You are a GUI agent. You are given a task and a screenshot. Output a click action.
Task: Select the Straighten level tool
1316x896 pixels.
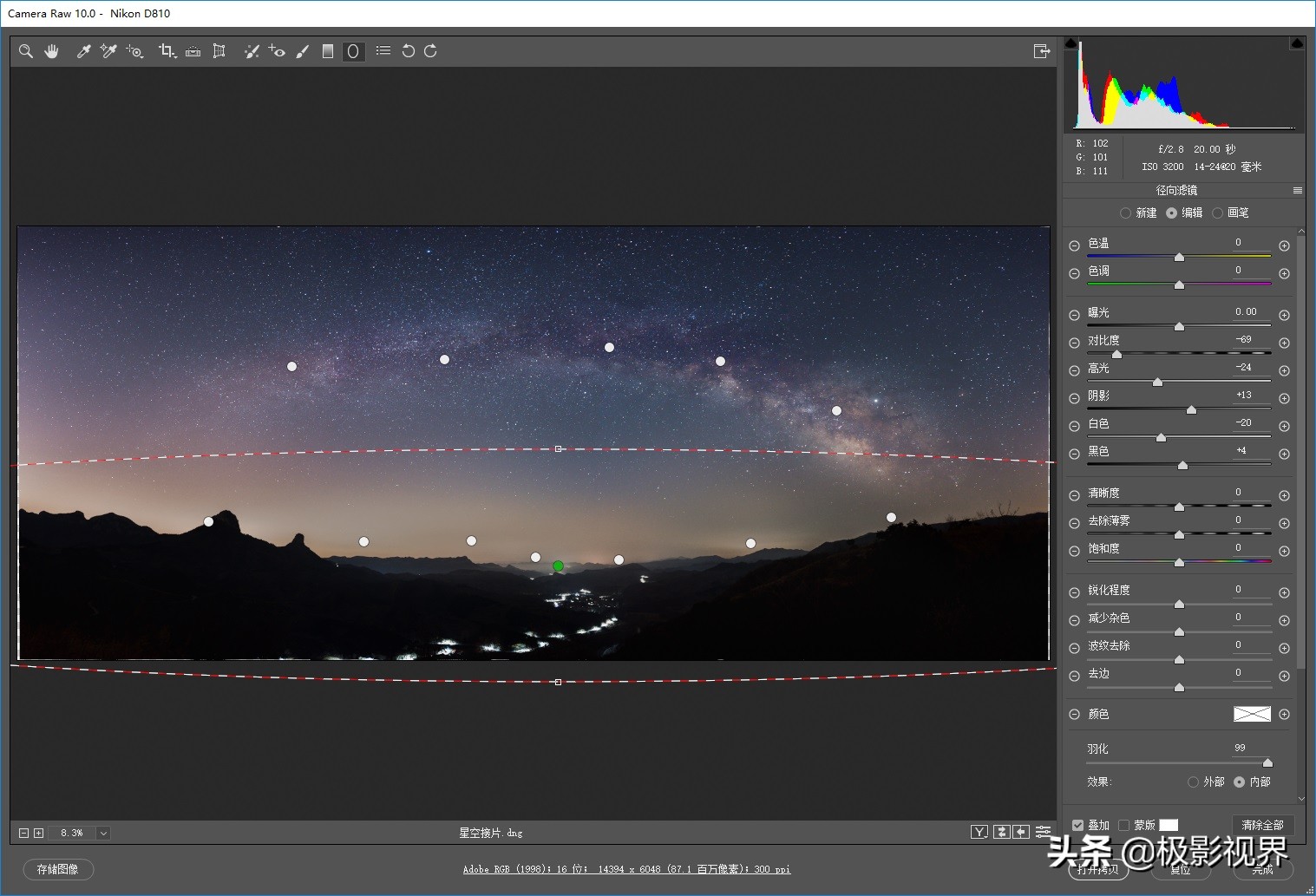pyautogui.click(x=193, y=51)
